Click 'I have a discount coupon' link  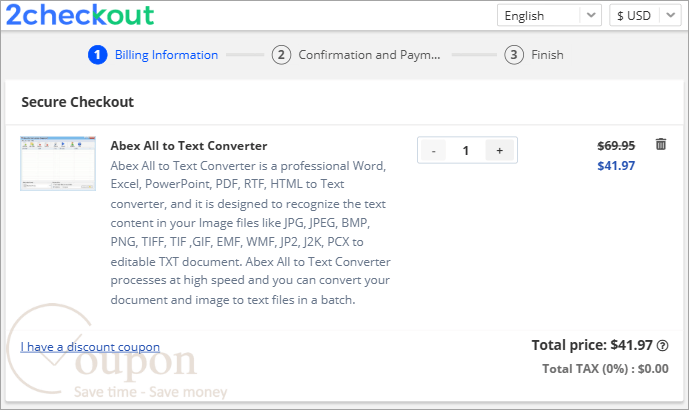tap(90, 347)
